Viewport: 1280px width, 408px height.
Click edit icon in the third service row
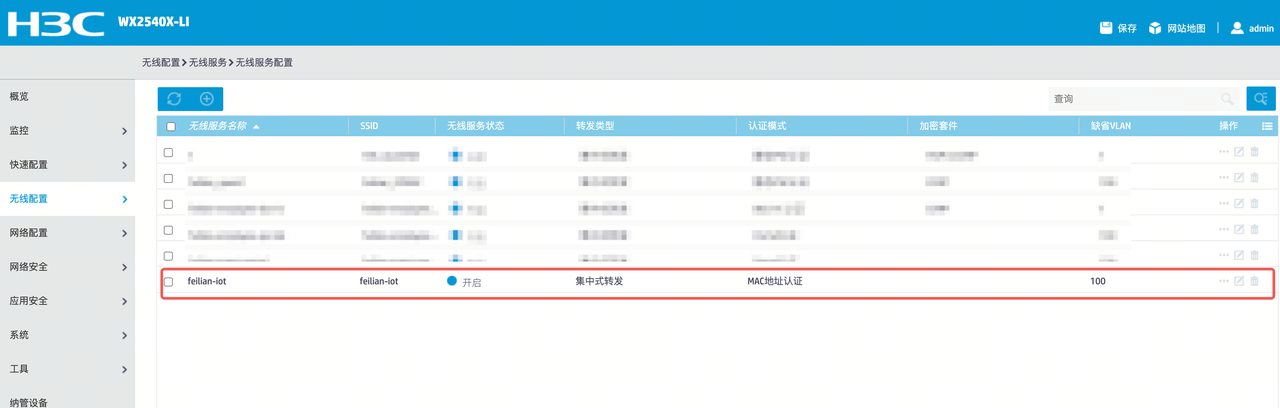(x=1239, y=203)
